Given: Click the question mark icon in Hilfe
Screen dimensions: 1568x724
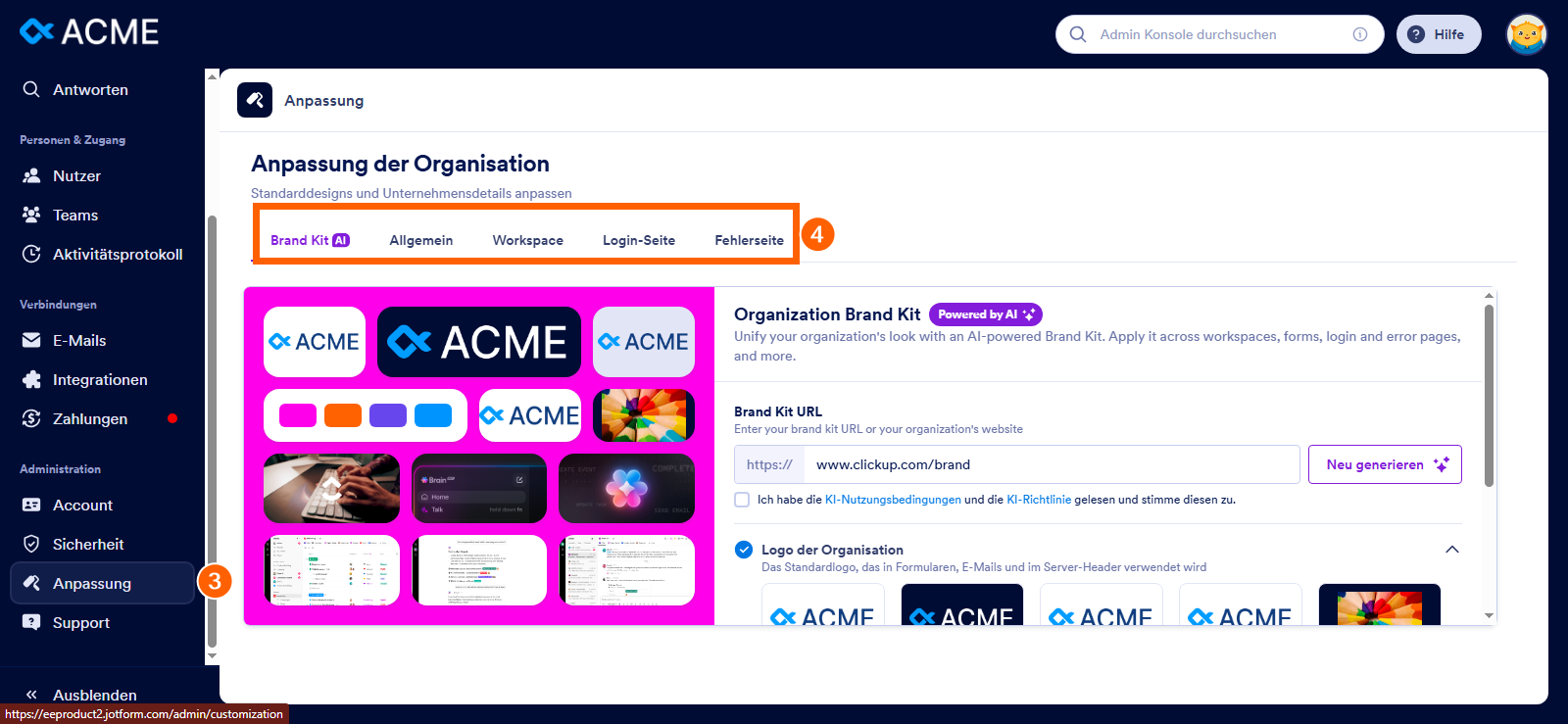Looking at the screenshot, I should point(1416,34).
